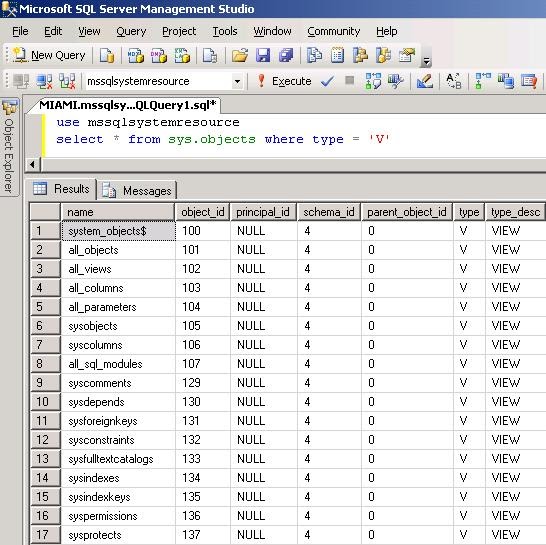Click the object_id column header
This screenshot has width=546, height=545.
203,212
